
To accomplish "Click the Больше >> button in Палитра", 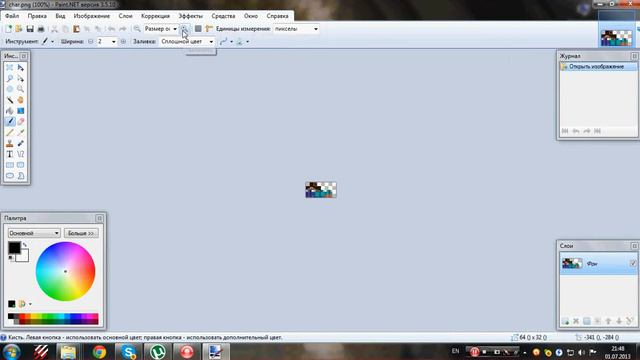I will click(x=81, y=233).
